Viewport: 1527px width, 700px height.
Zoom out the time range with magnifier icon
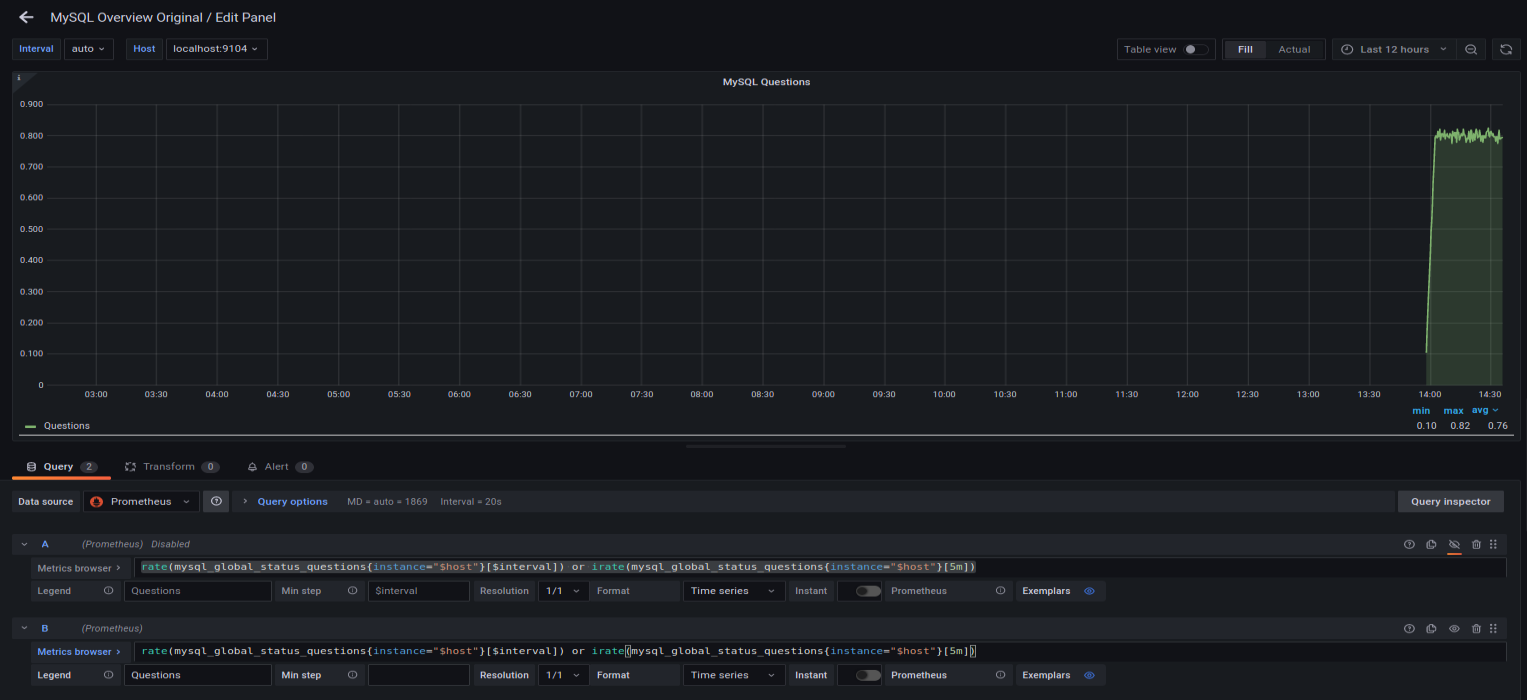1470,48
